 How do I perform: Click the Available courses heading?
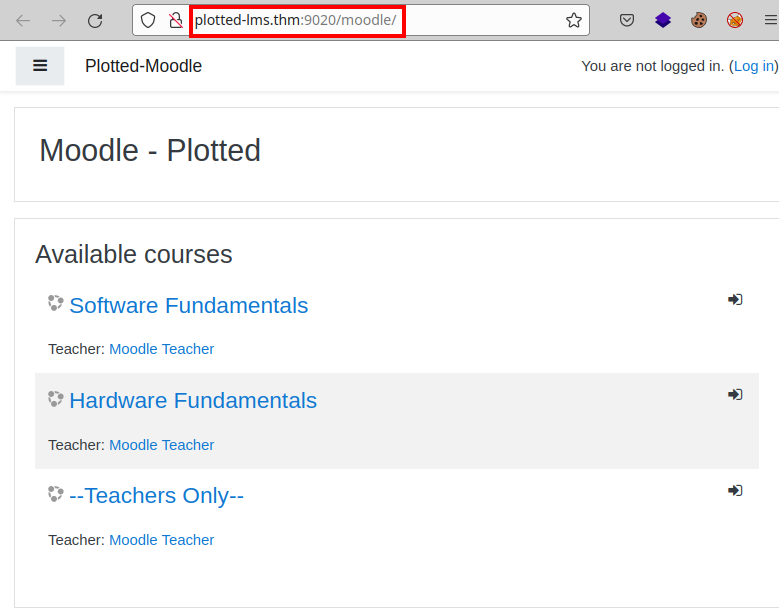pyautogui.click(x=134, y=254)
